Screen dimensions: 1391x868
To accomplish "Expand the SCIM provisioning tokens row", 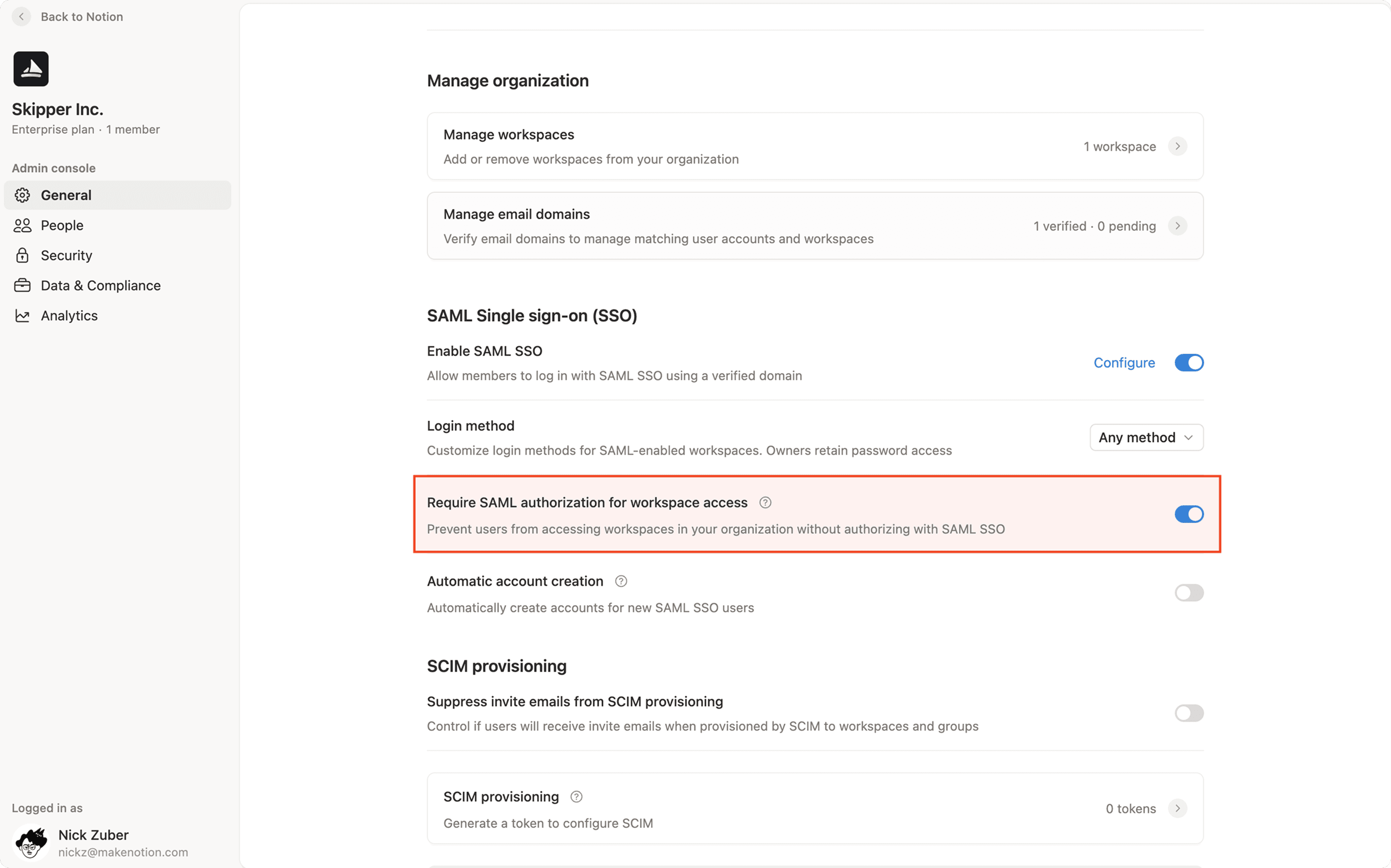I will pyautogui.click(x=1178, y=808).
